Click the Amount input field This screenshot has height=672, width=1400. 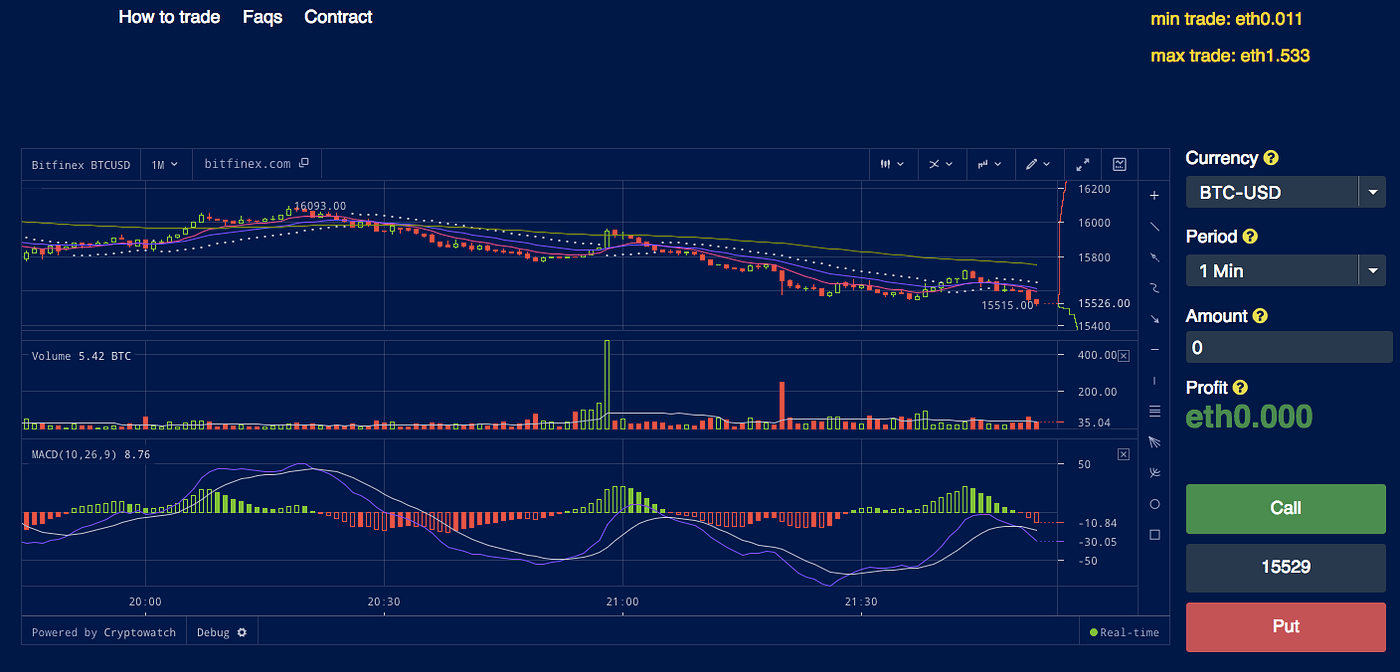[1289, 348]
